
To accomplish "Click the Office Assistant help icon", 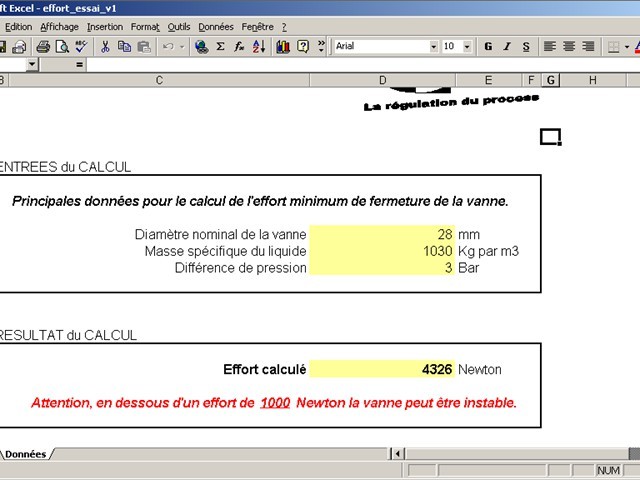I will [302, 47].
